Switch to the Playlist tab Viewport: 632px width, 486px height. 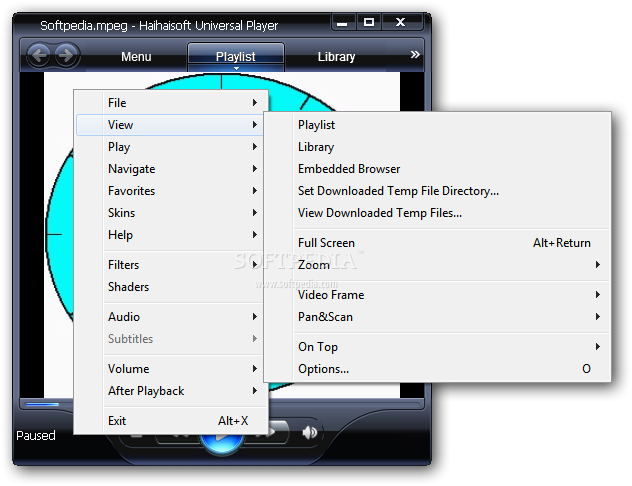pos(236,56)
